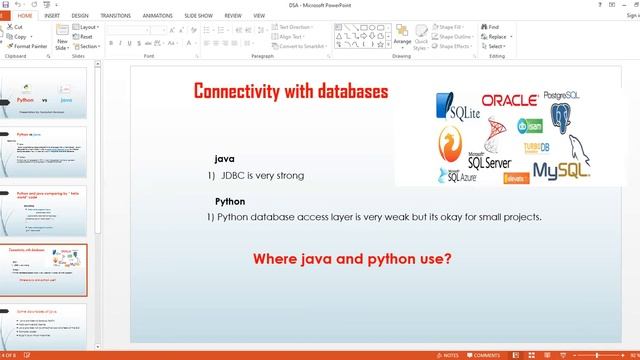
Task: Open the REVIEW tab
Action: pyautogui.click(x=233, y=16)
